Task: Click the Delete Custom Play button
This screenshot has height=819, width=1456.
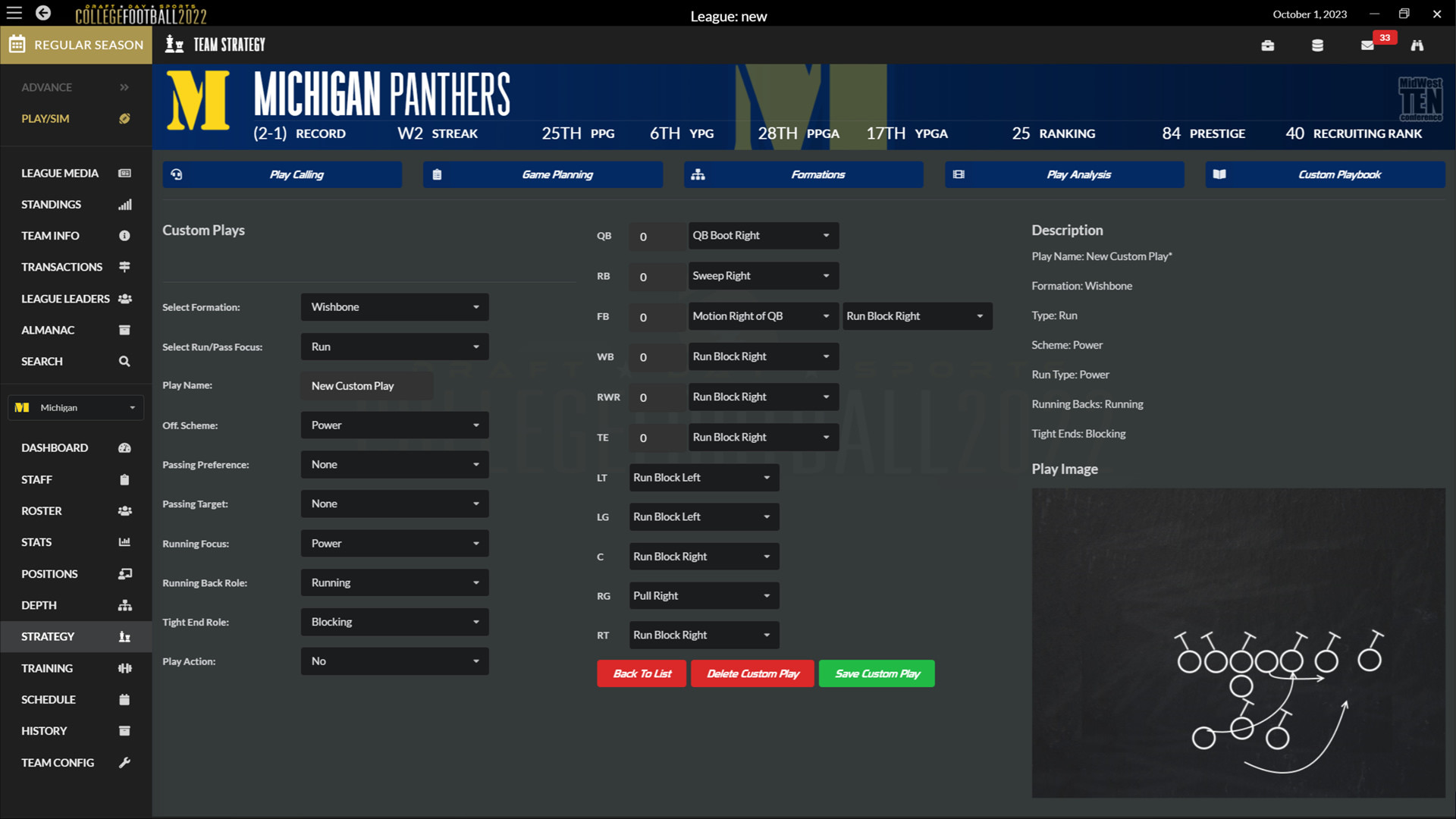Action: (752, 673)
